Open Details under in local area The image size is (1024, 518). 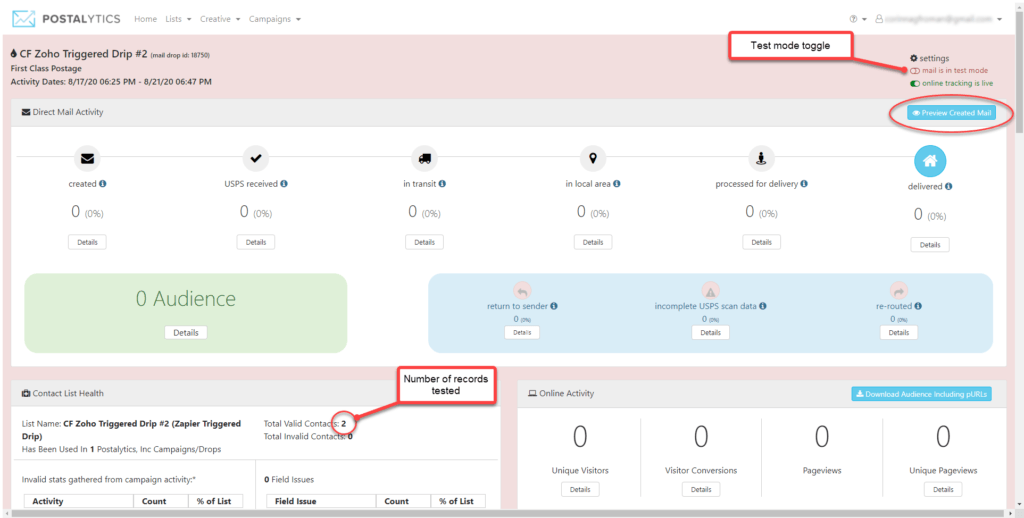pyautogui.click(x=593, y=242)
